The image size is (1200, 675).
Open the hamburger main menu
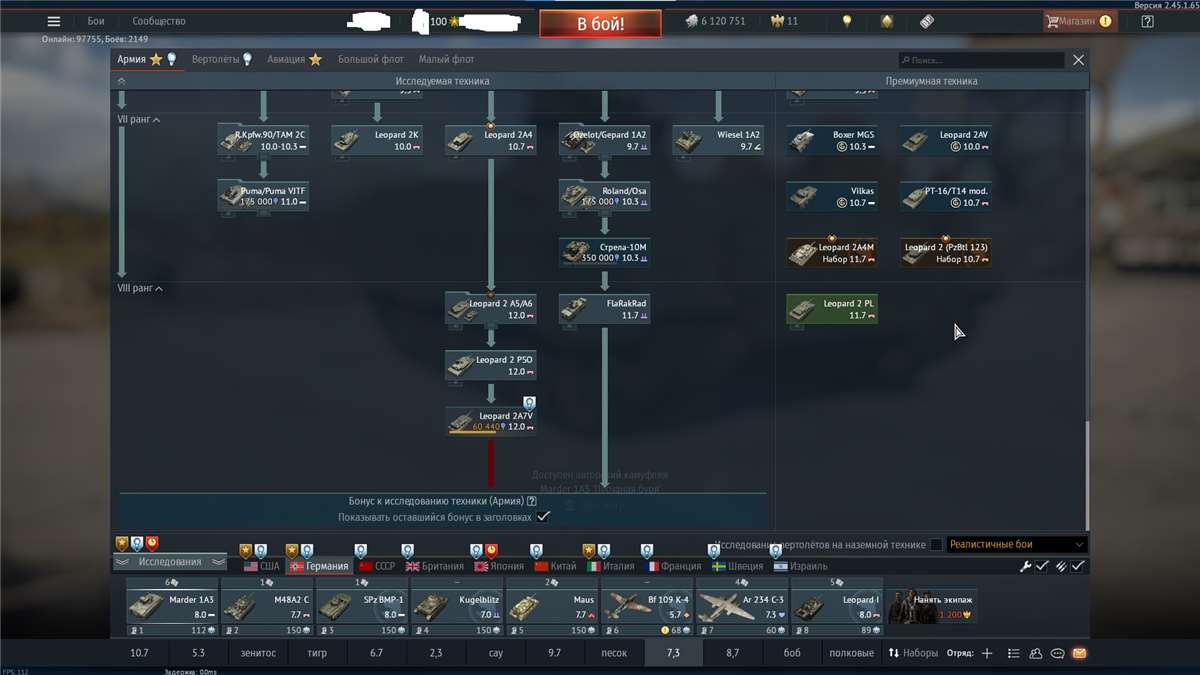[x=54, y=21]
